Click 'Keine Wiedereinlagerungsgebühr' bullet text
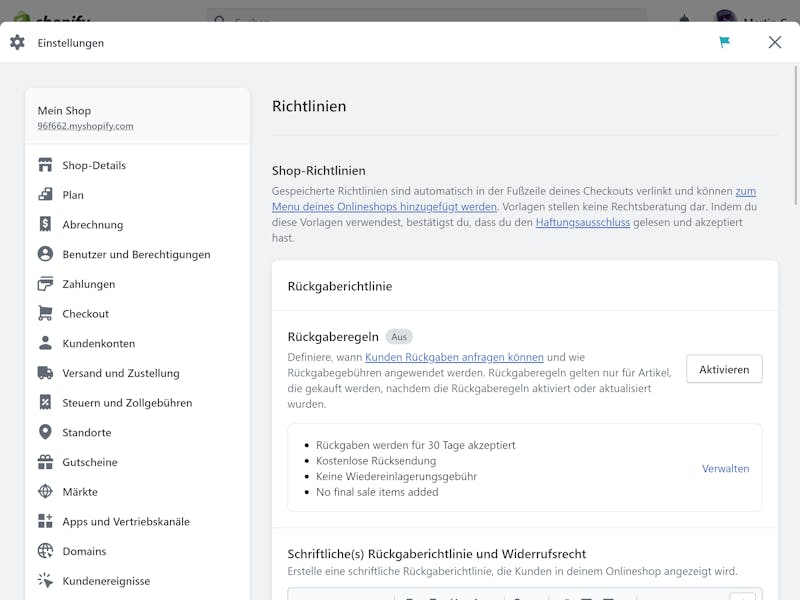 (396, 476)
